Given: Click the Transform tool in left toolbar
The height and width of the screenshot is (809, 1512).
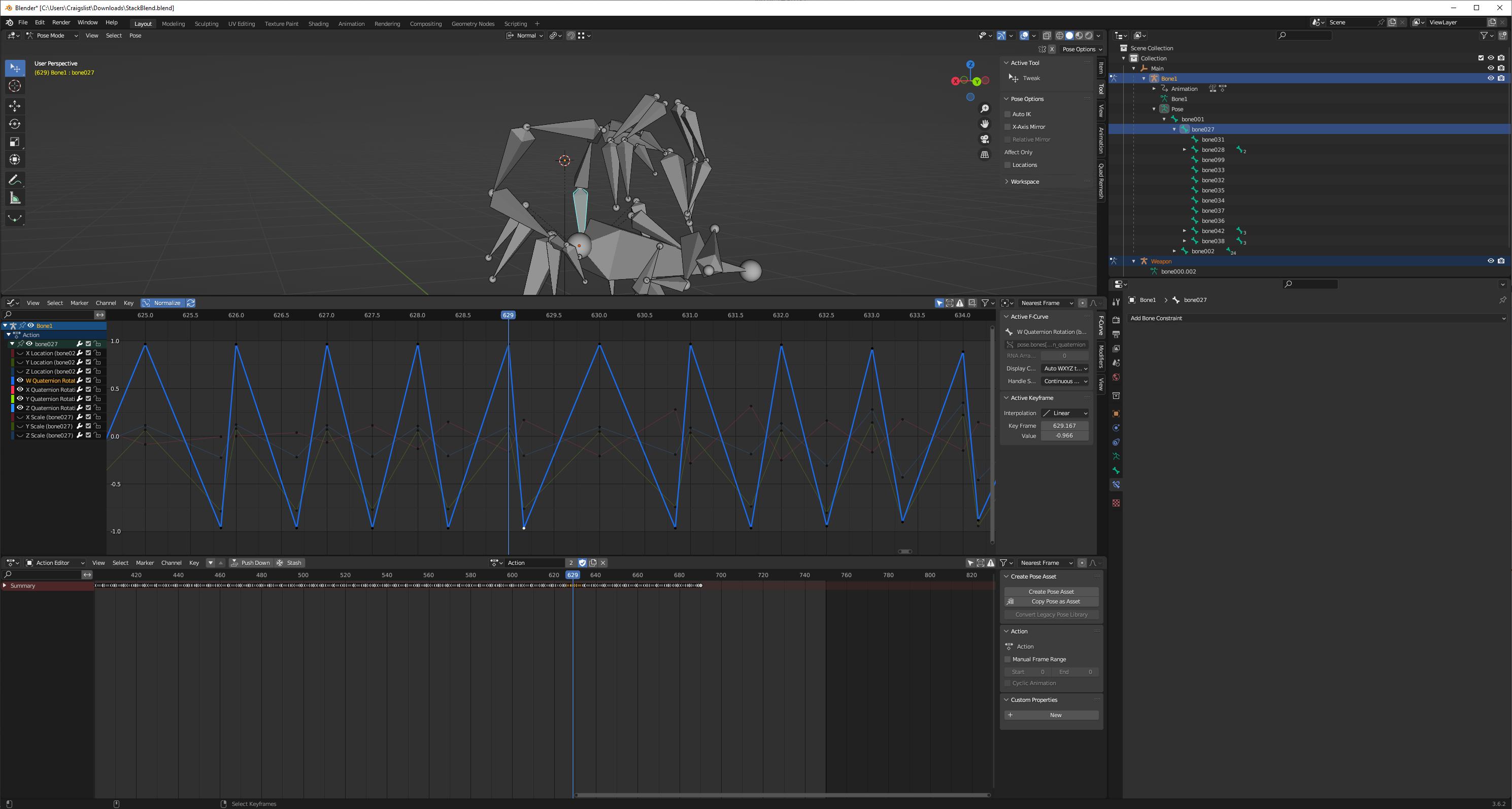Looking at the screenshot, I should point(14,159).
